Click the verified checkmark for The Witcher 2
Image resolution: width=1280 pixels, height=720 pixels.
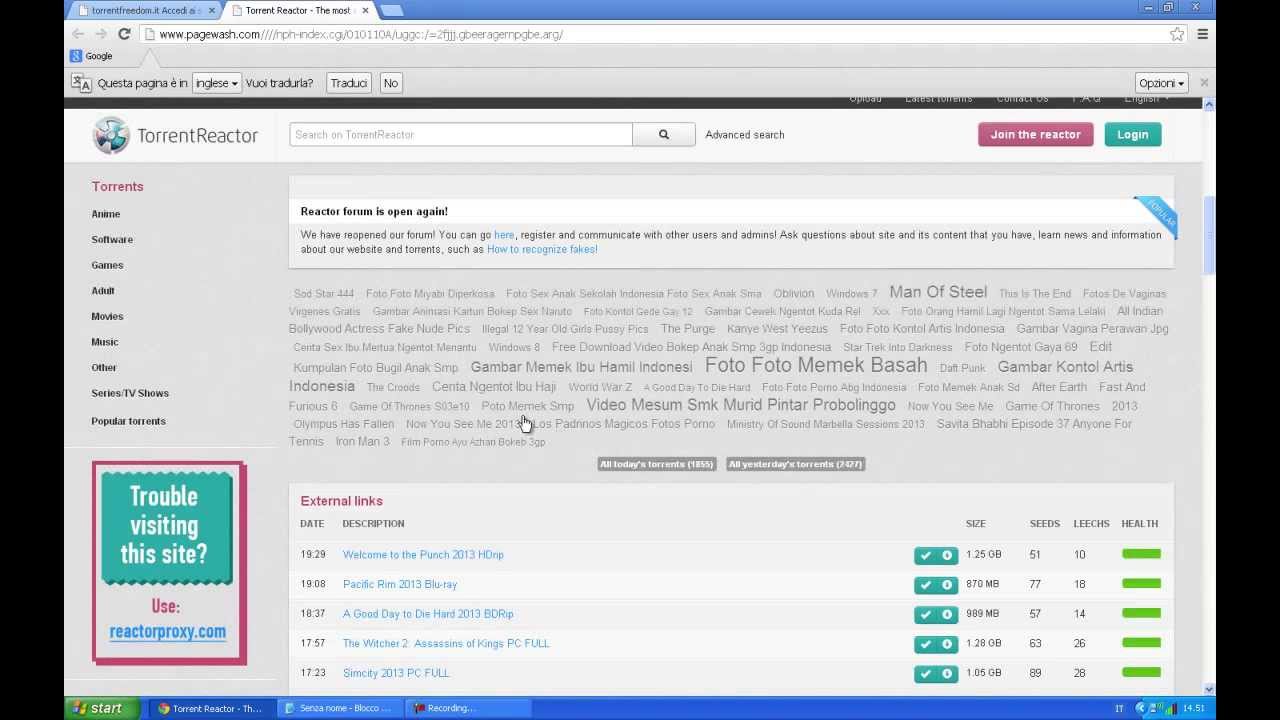point(925,644)
